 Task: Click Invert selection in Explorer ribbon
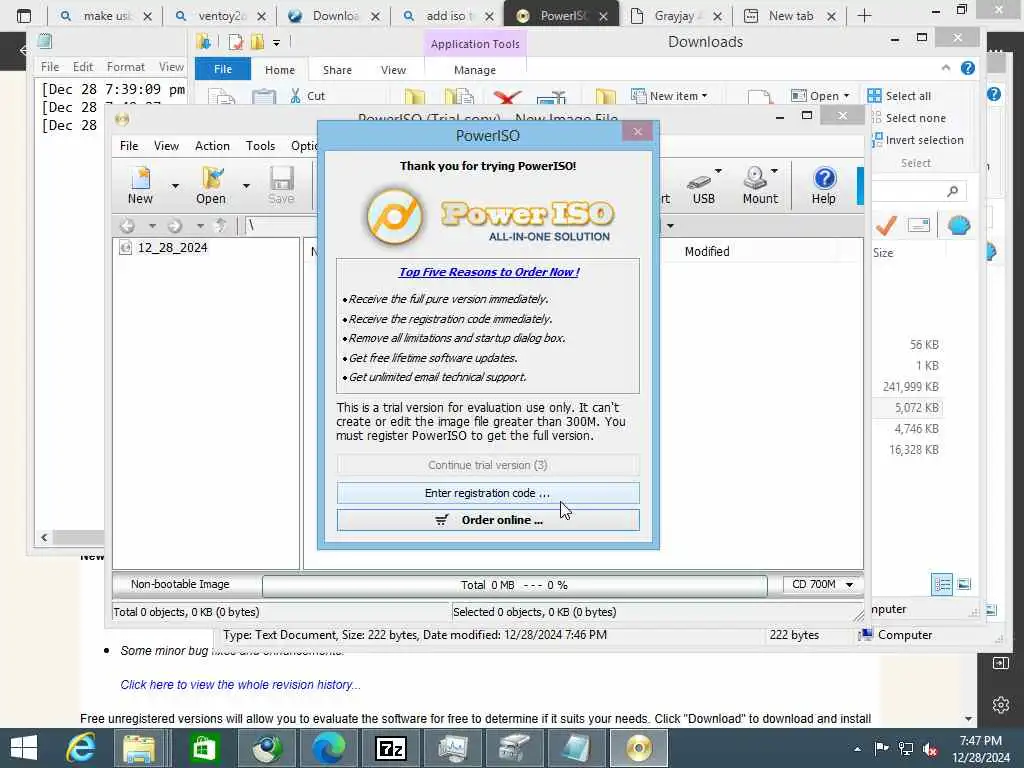coord(918,140)
